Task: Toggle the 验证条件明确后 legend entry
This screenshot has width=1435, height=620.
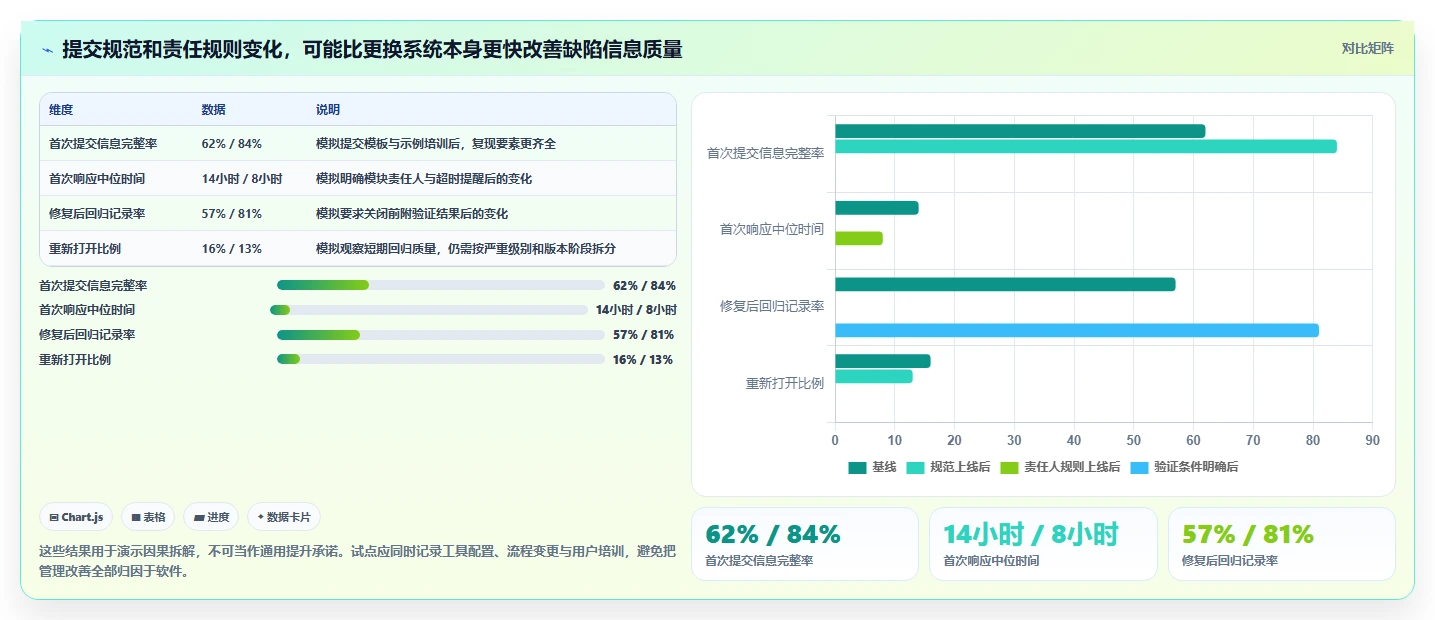Action: click(1184, 467)
